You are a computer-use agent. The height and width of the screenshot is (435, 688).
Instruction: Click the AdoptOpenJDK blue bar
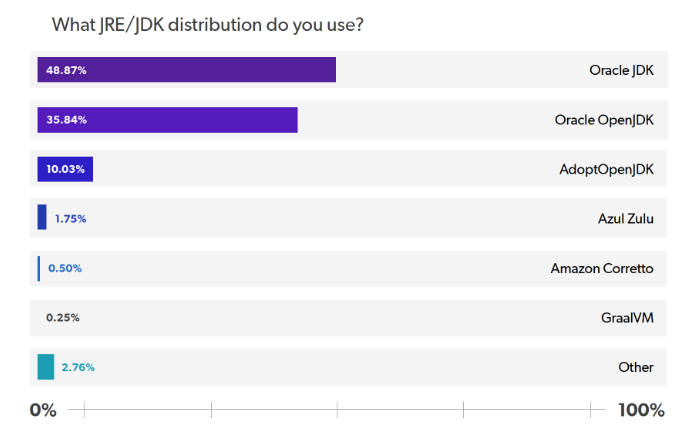pos(80,169)
